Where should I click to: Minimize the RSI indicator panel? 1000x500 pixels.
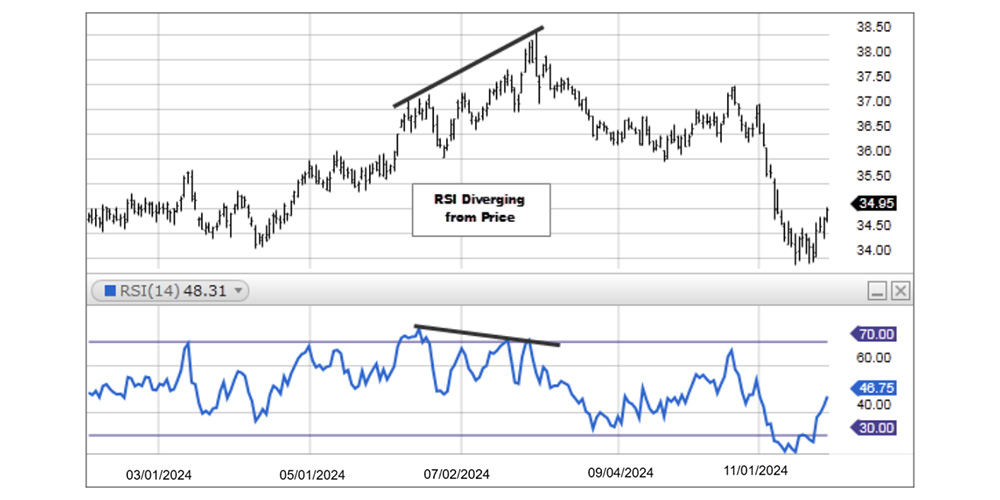click(878, 292)
